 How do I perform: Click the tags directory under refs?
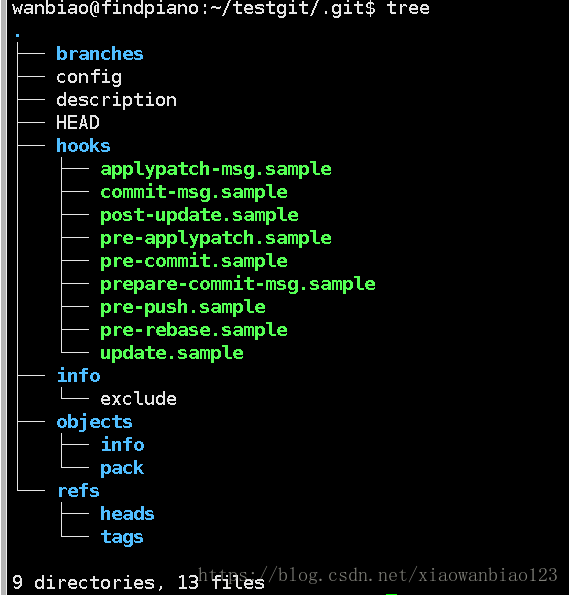tap(122, 537)
